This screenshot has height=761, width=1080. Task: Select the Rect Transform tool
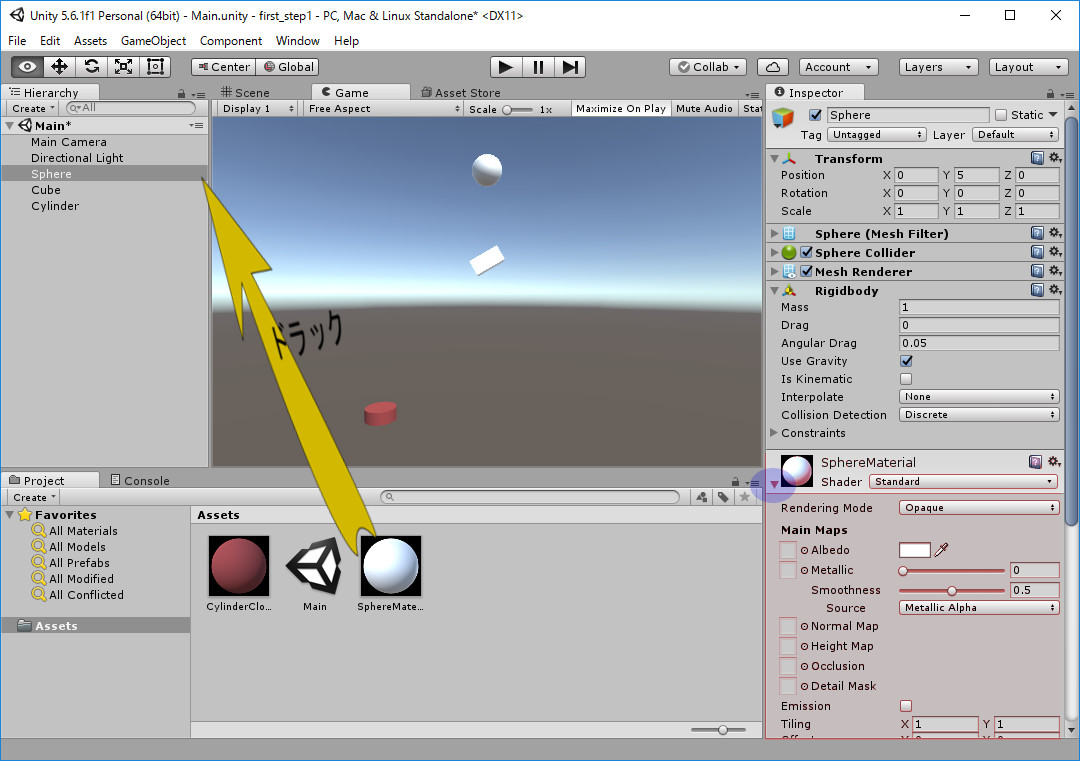point(155,67)
